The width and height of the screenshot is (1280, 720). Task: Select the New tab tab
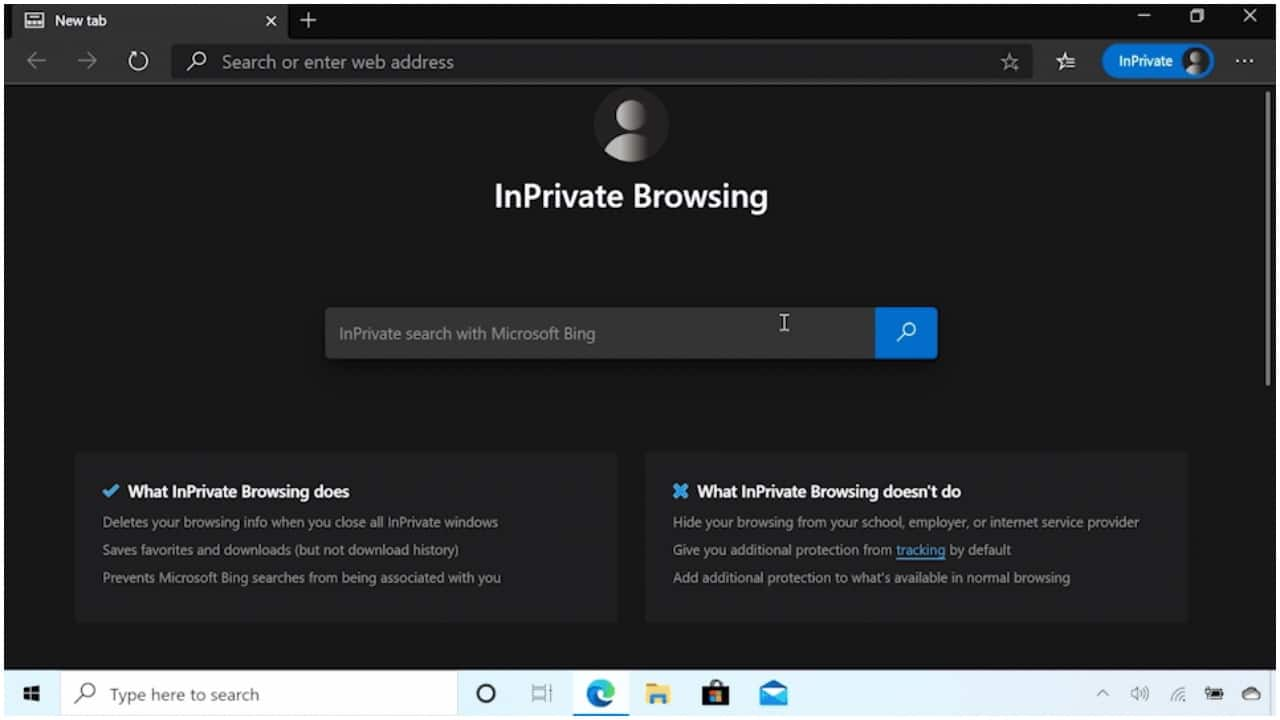point(150,20)
